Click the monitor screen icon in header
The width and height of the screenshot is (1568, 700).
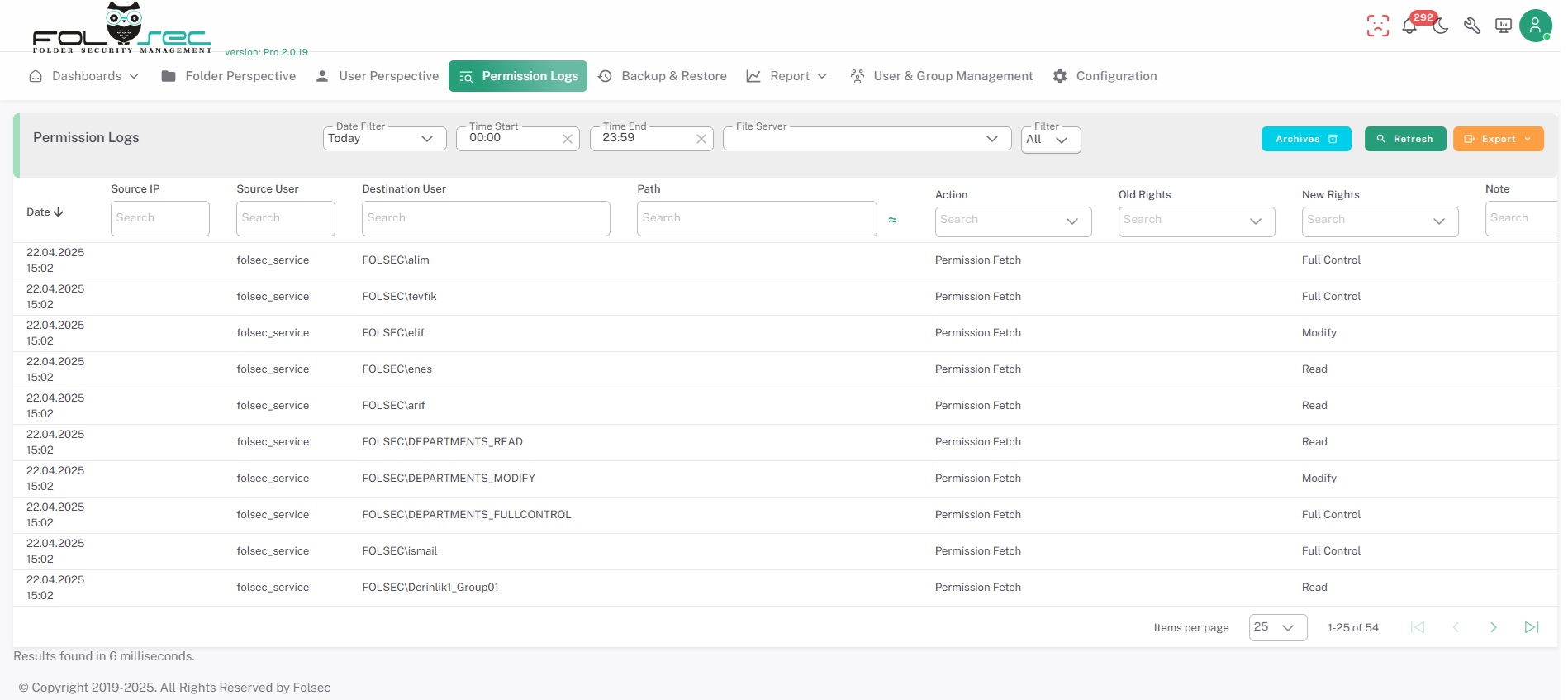1504,26
